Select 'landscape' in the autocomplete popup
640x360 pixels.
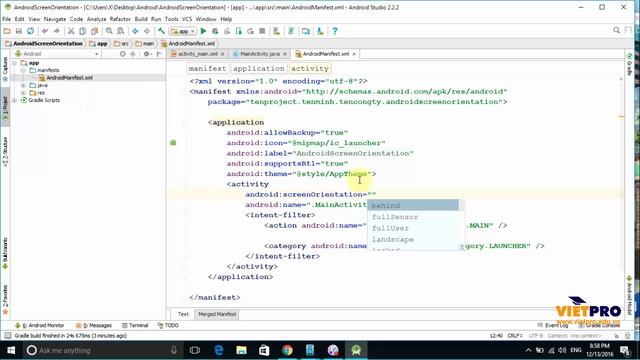pos(413,239)
